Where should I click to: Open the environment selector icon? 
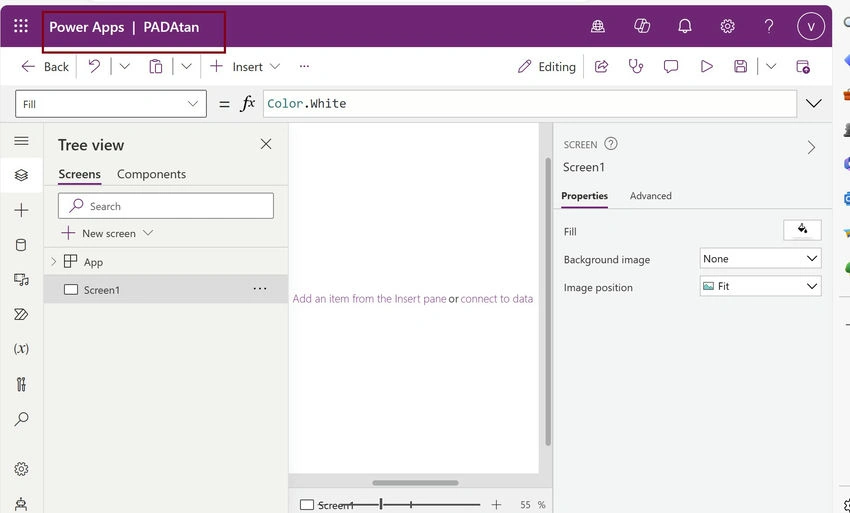597,26
